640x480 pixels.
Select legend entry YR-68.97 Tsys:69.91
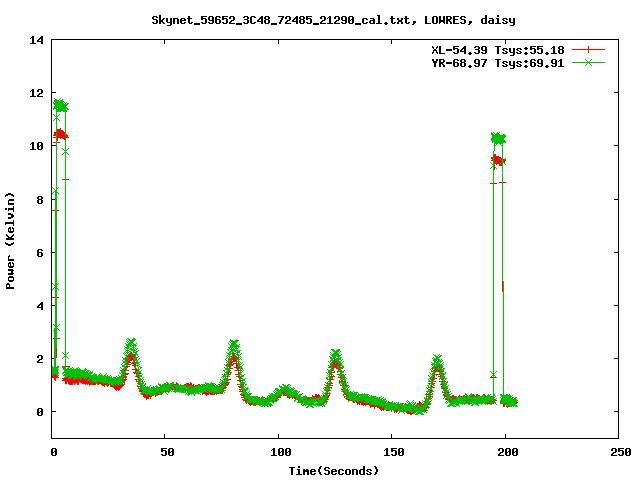click(498, 63)
